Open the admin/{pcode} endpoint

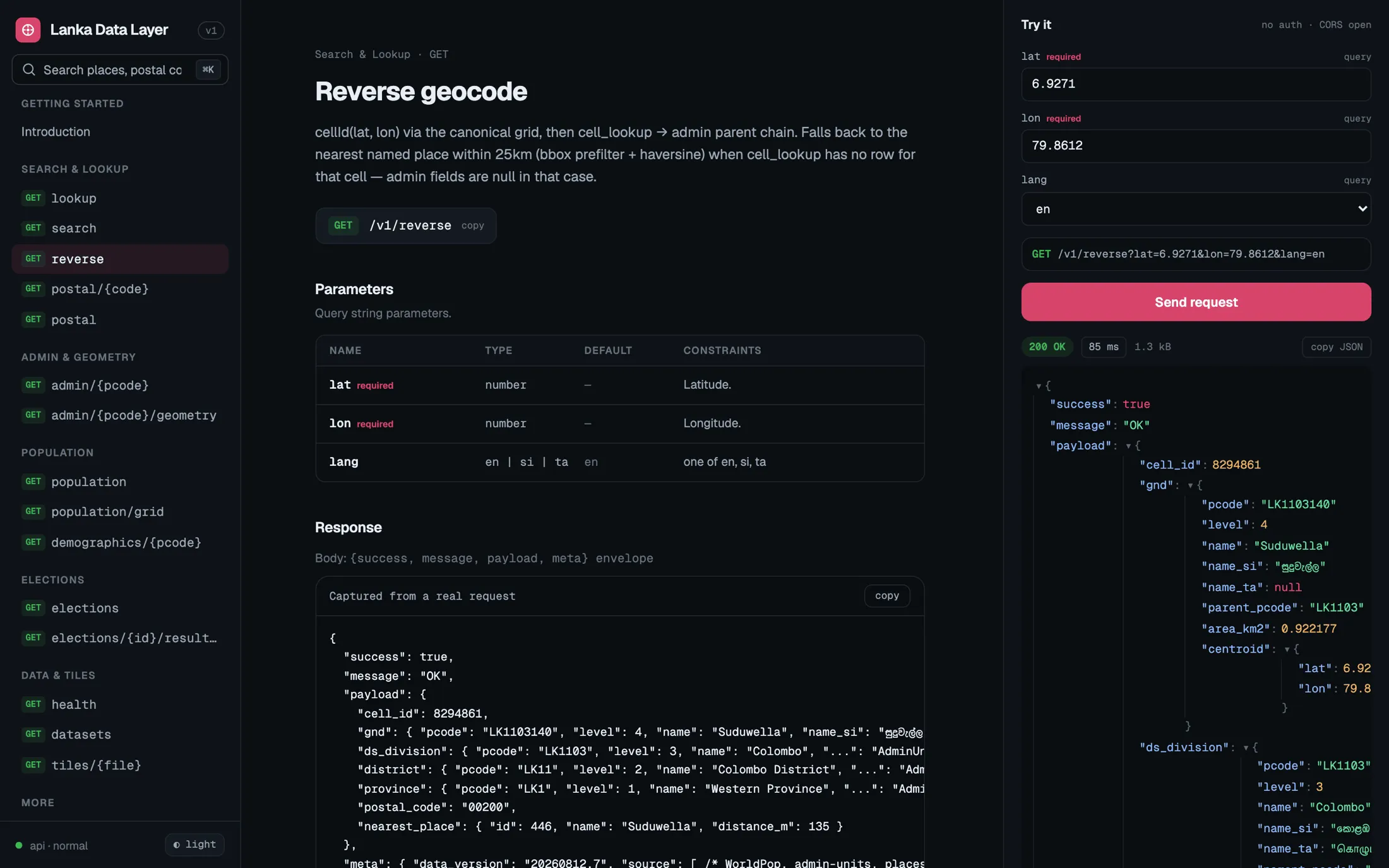120,385
